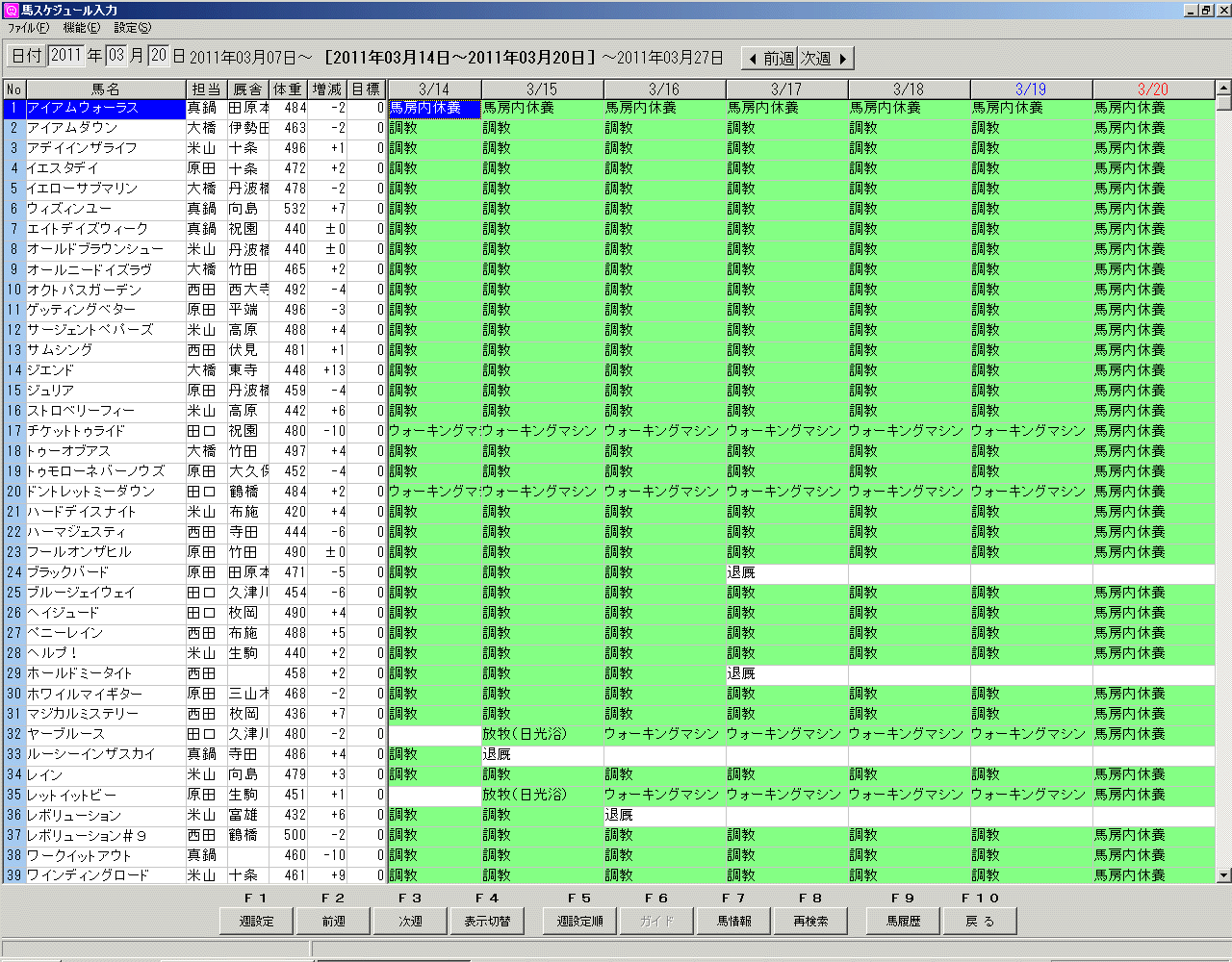The width and height of the screenshot is (1232, 962).
Task: Select the horse ブラックバード
Action: pos(105,572)
